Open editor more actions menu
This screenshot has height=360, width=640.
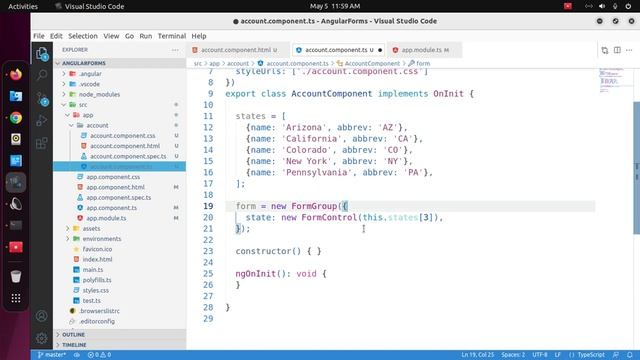629,50
